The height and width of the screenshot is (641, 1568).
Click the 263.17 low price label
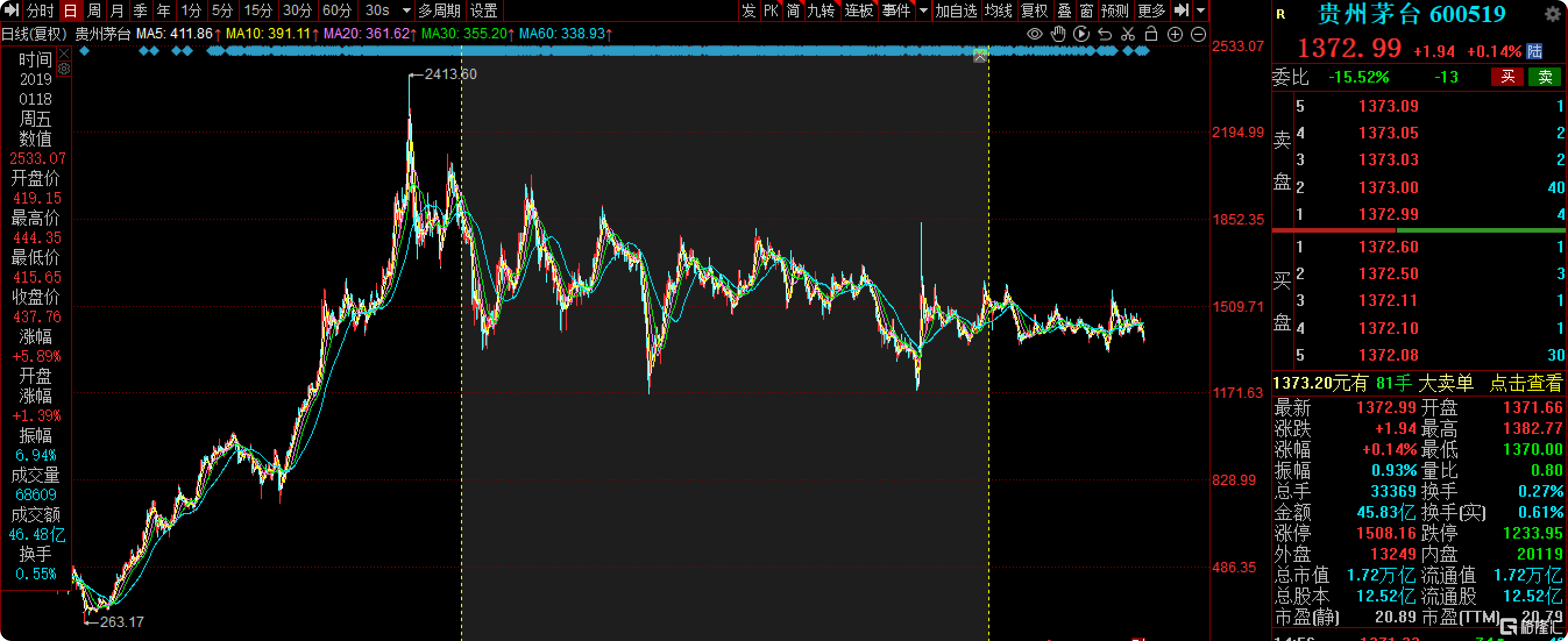122,622
